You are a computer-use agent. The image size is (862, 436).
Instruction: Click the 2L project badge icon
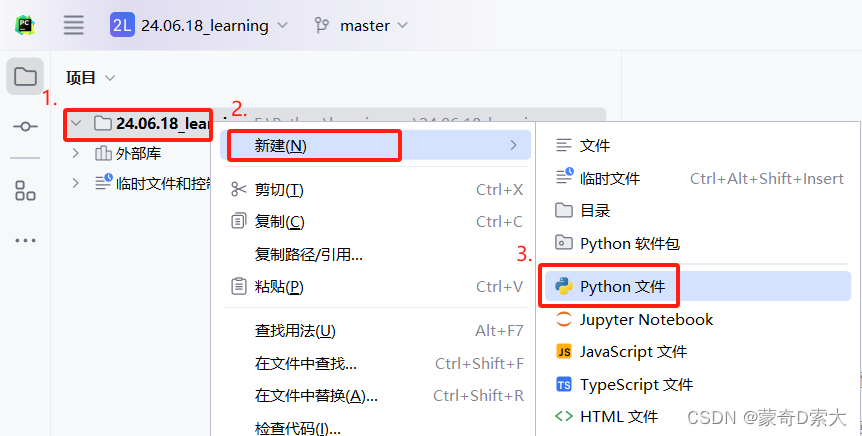[x=122, y=25]
